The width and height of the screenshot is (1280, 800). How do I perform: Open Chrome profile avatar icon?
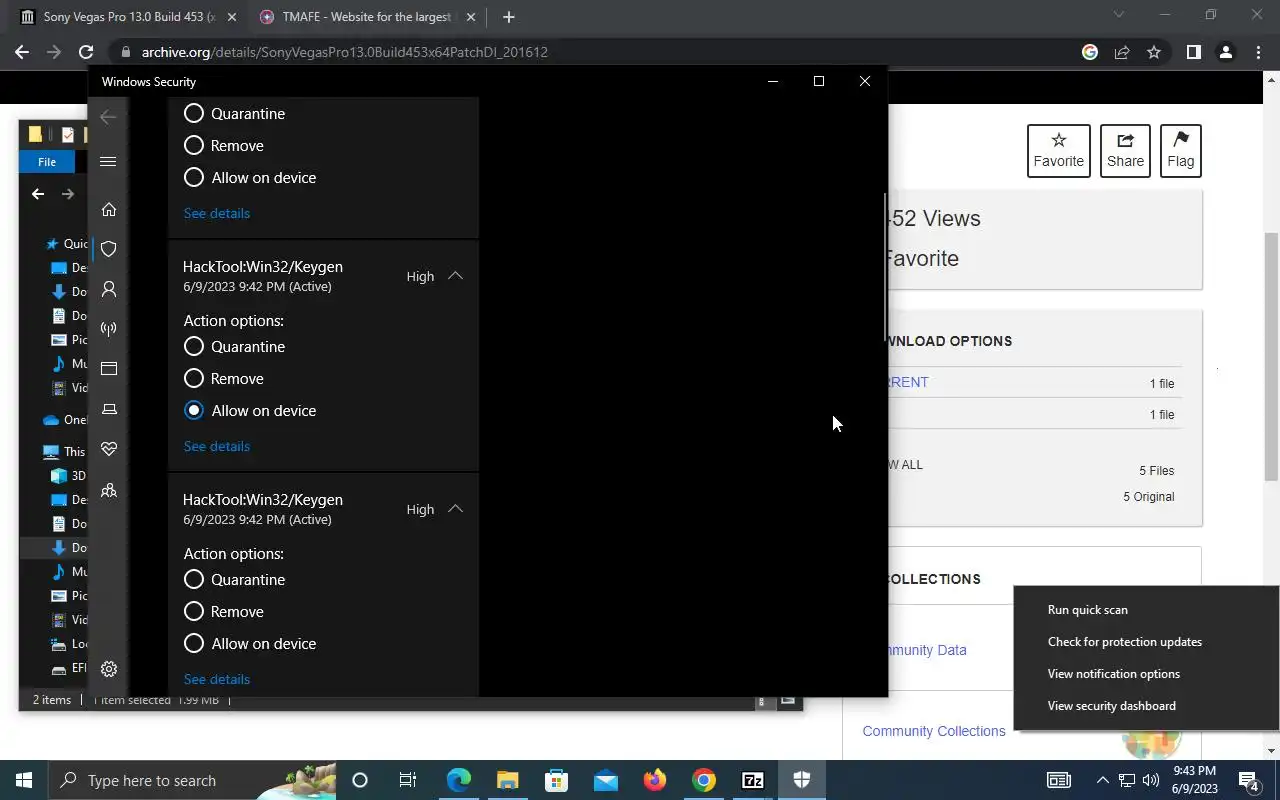[1226, 52]
